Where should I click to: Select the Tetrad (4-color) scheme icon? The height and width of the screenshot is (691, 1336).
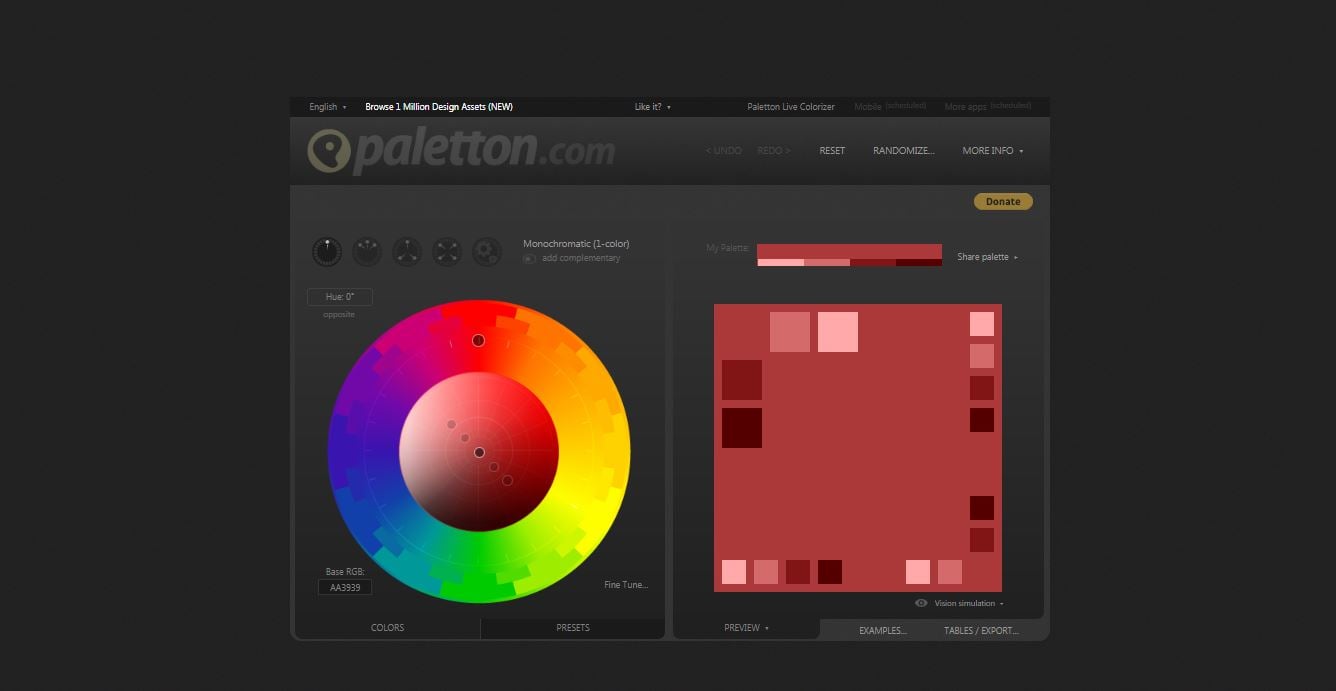pyautogui.click(x=447, y=251)
